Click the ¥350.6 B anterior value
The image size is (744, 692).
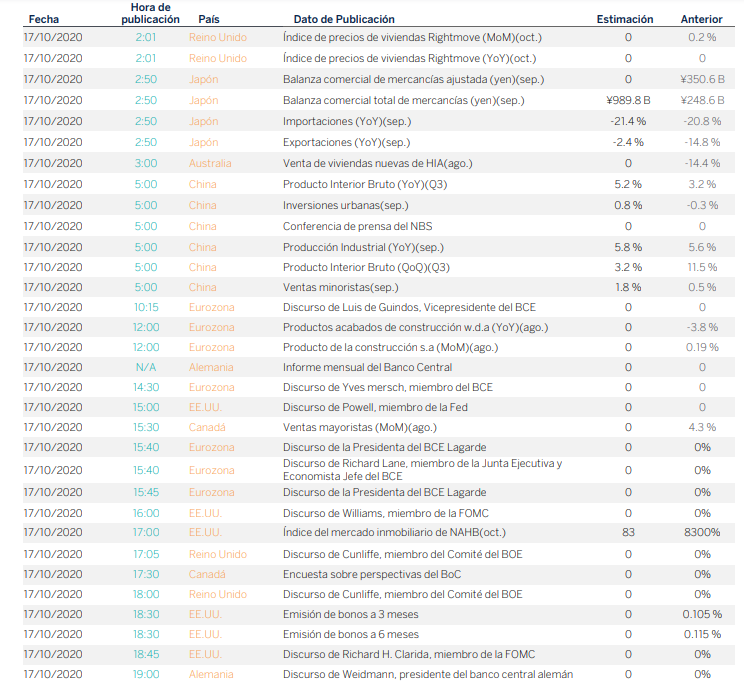pyautogui.click(x=701, y=79)
